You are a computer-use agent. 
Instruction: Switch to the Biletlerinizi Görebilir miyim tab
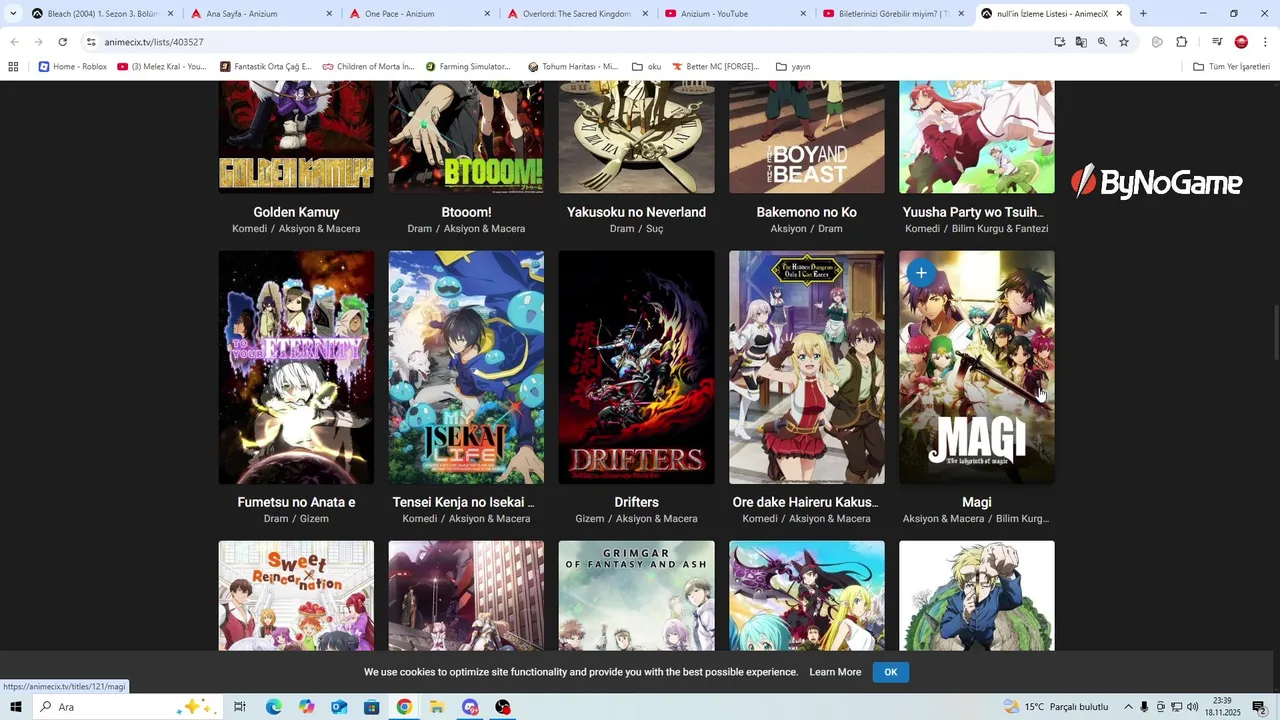[x=894, y=14]
